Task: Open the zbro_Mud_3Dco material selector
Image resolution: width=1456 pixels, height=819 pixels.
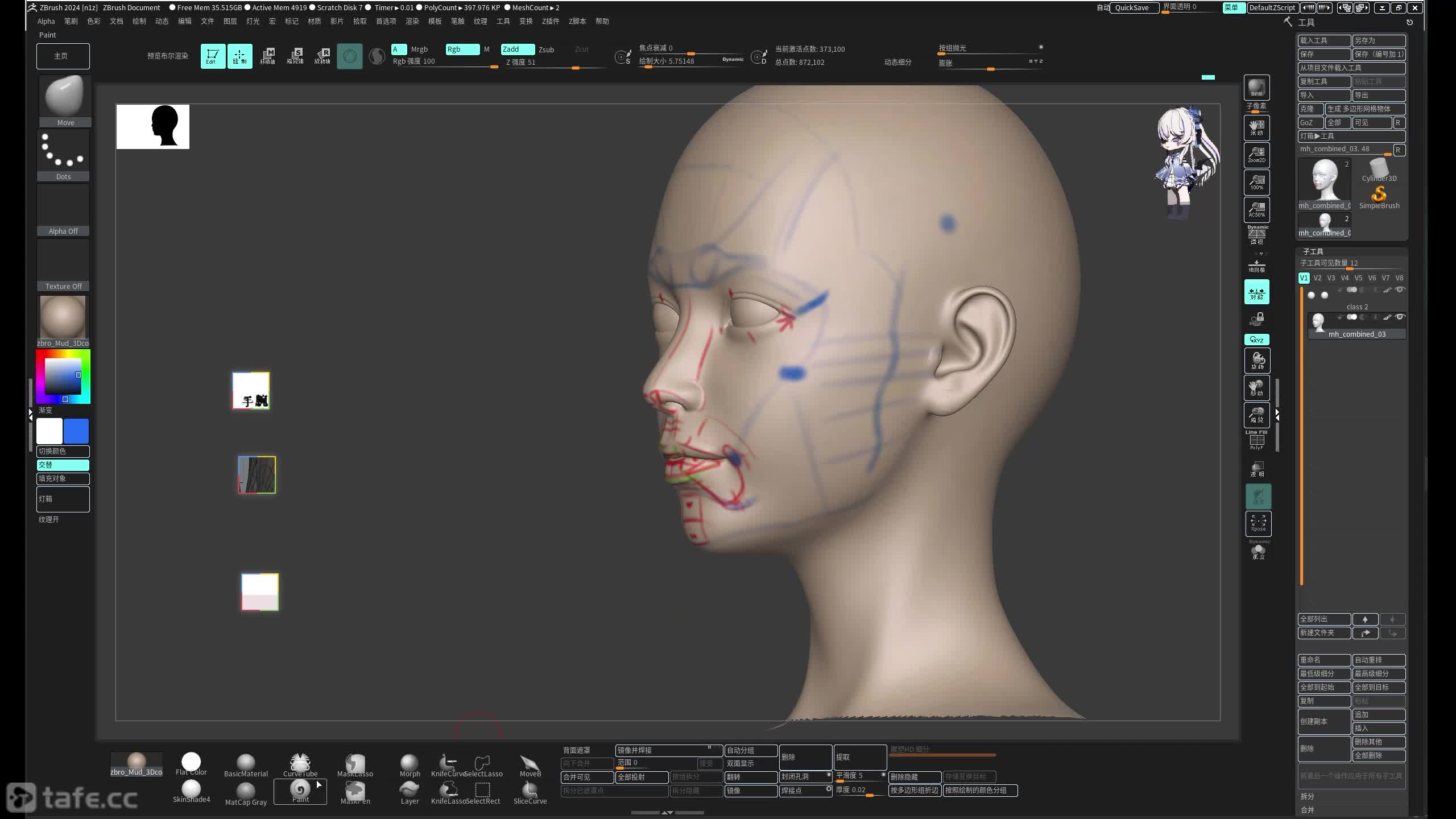Action: tap(63, 321)
